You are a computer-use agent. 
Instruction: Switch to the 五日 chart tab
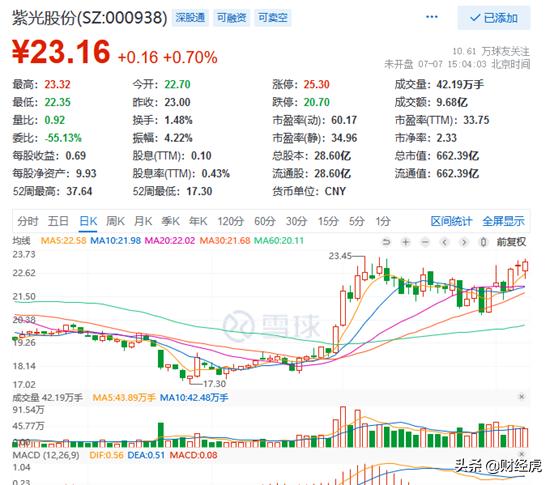click(58, 221)
